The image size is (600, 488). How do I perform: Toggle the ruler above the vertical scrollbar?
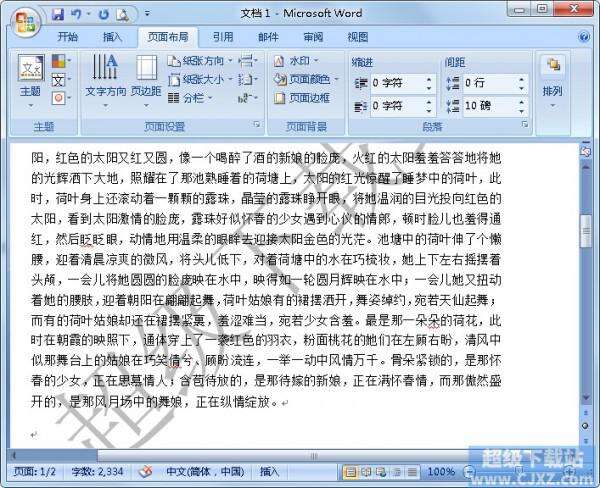[585, 152]
